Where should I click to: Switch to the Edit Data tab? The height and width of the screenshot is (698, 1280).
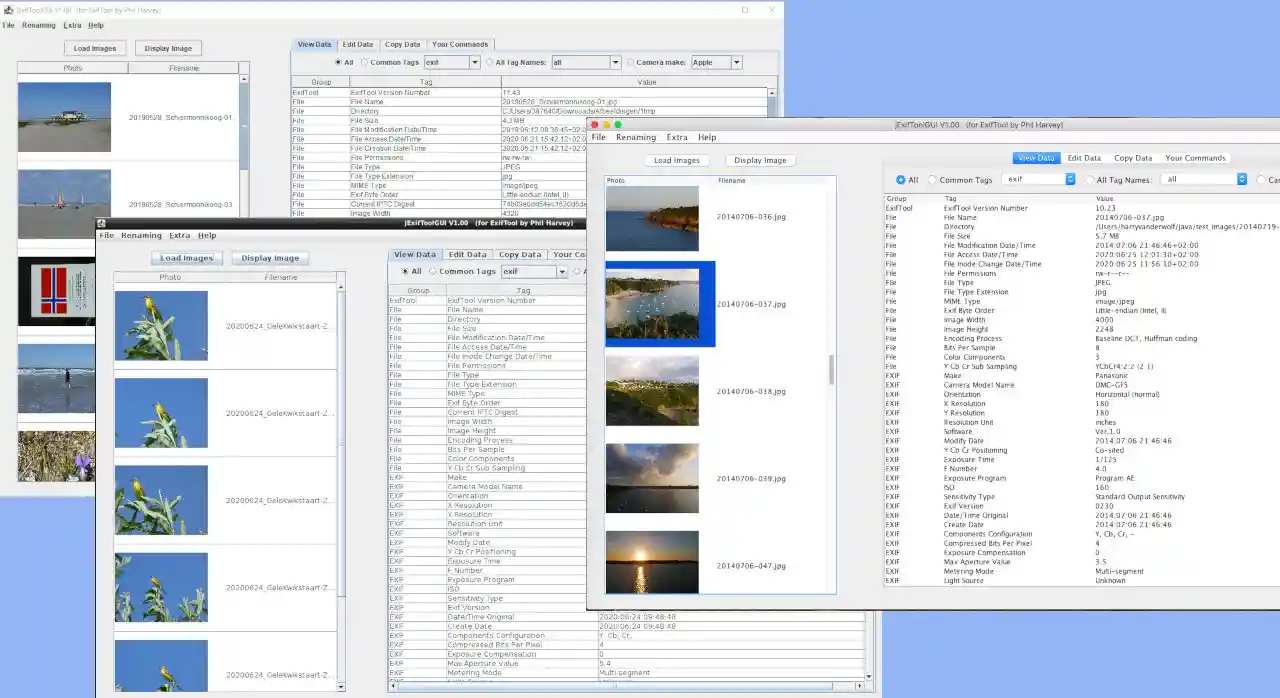pos(357,44)
